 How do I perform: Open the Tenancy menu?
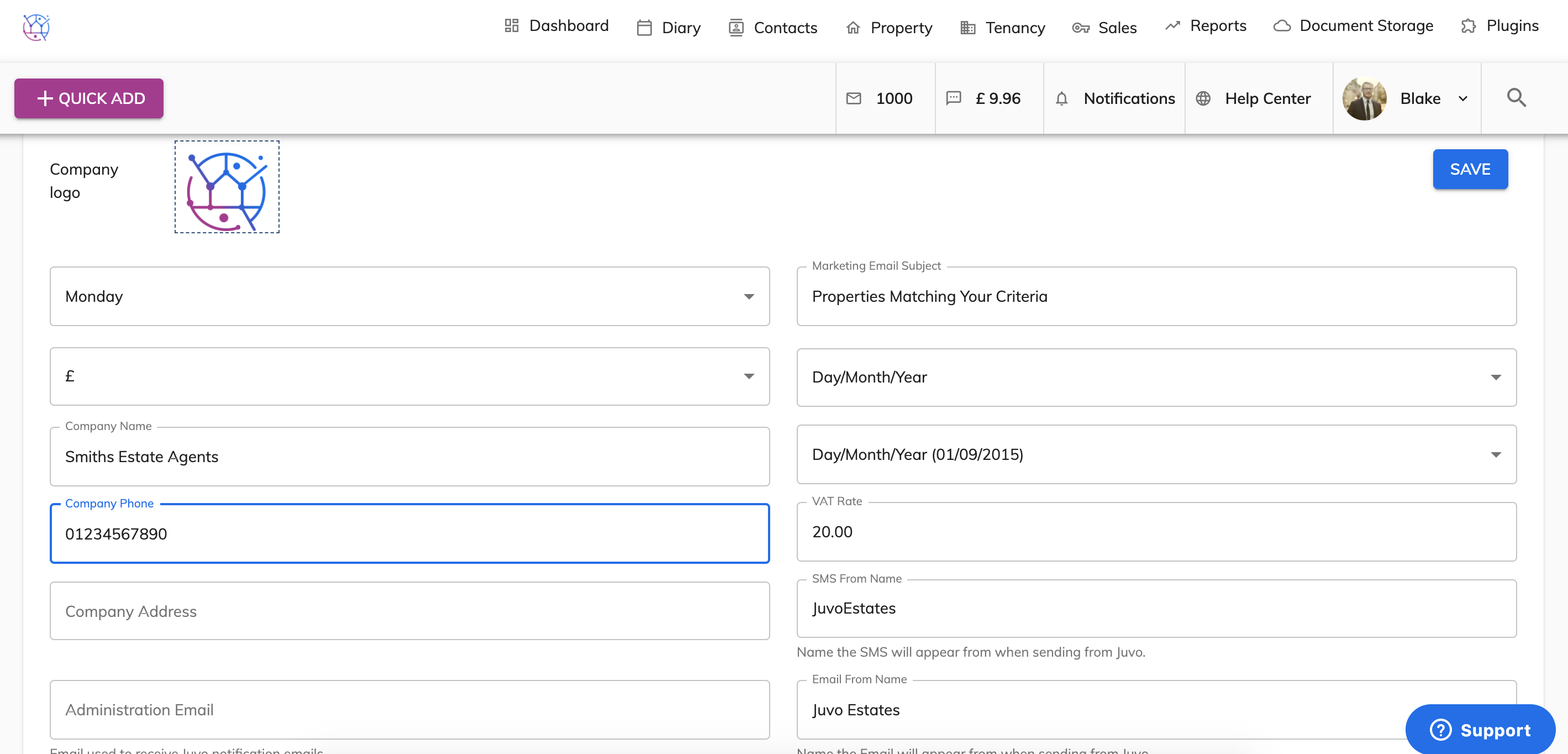click(1003, 28)
